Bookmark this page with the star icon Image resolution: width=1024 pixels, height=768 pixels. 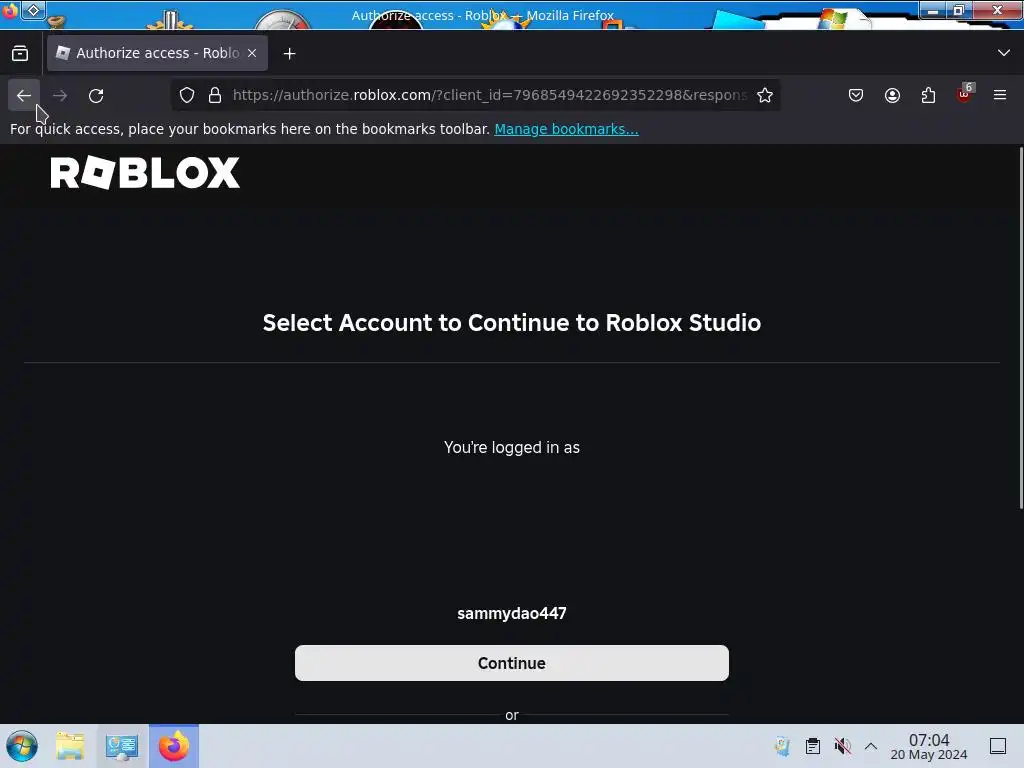(x=765, y=95)
